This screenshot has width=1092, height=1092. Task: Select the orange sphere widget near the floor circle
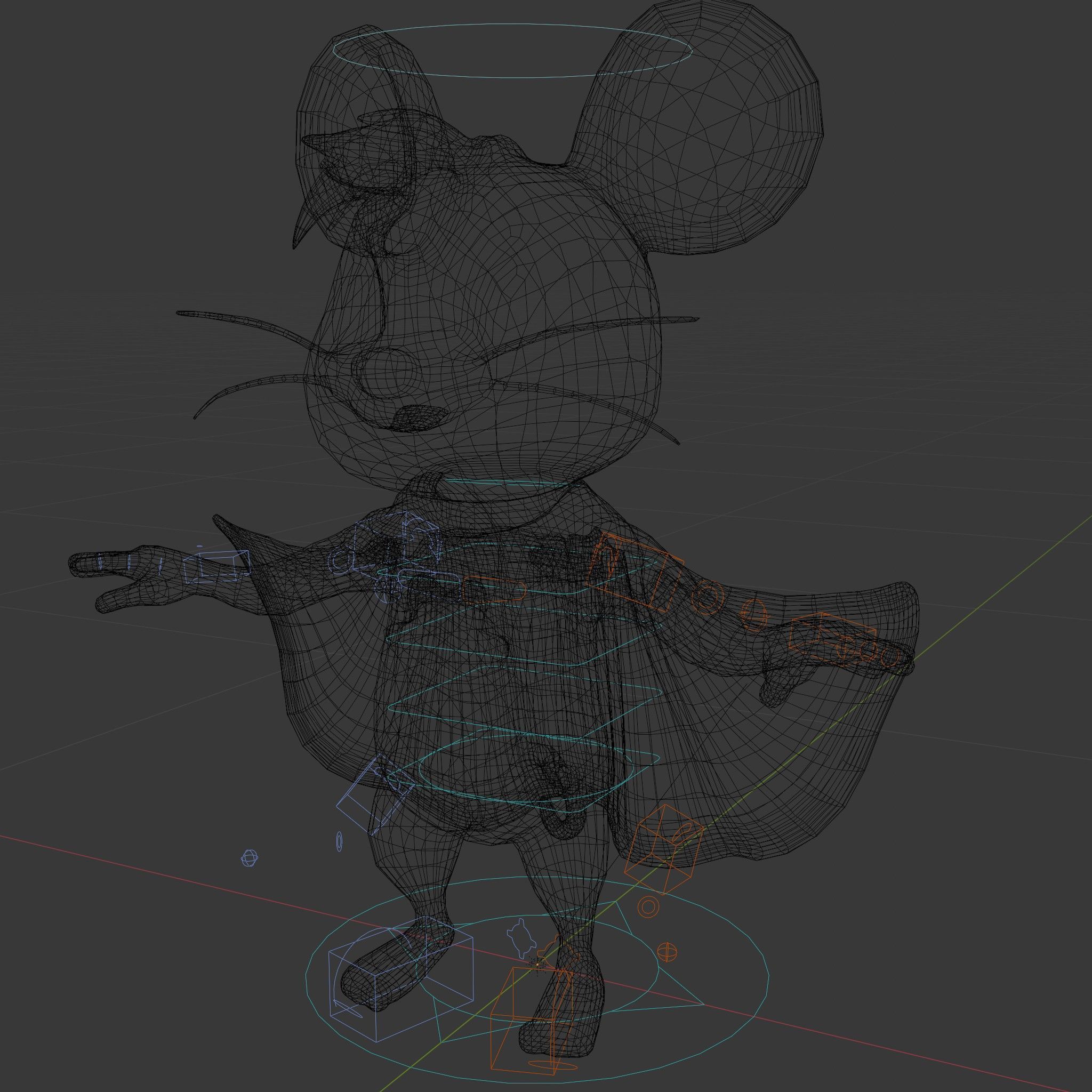668,952
